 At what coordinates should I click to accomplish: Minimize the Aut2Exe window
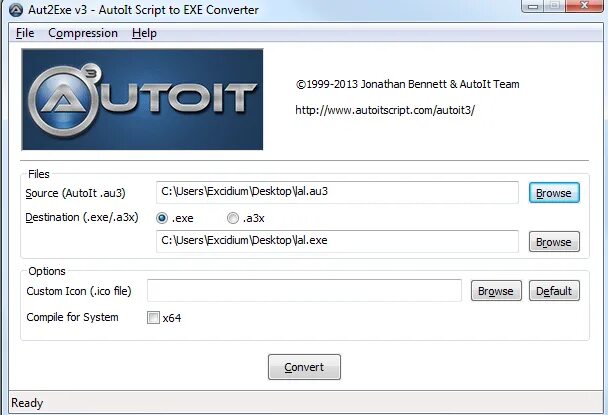point(533,6)
